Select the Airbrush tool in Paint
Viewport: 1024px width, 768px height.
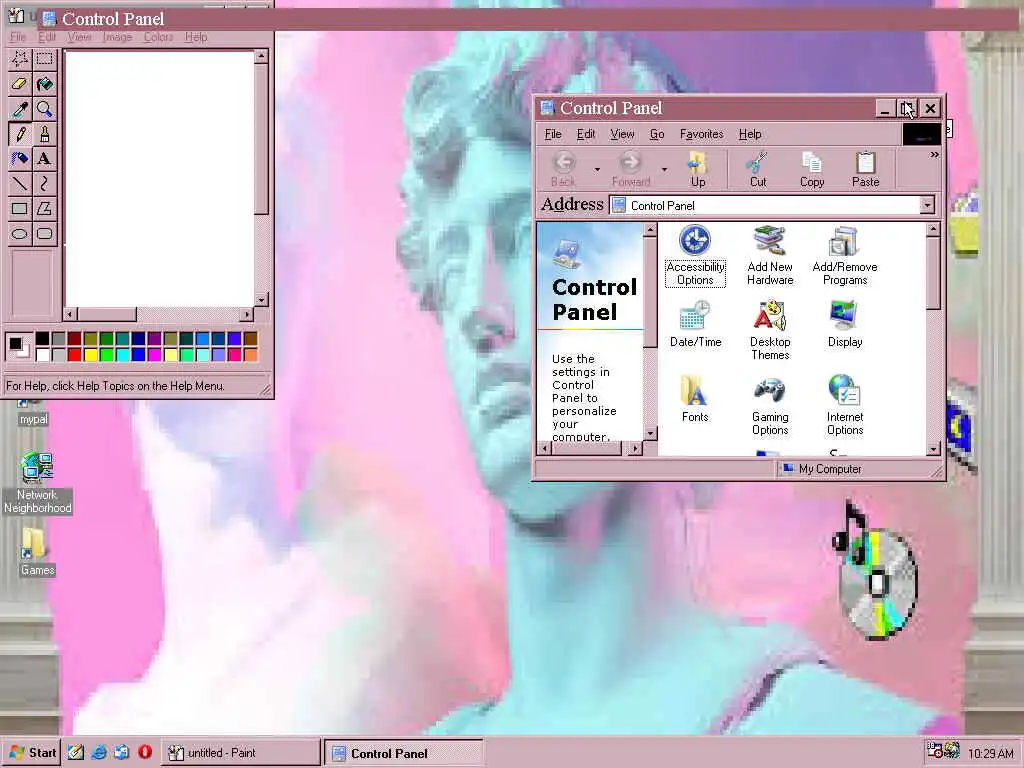[20, 159]
